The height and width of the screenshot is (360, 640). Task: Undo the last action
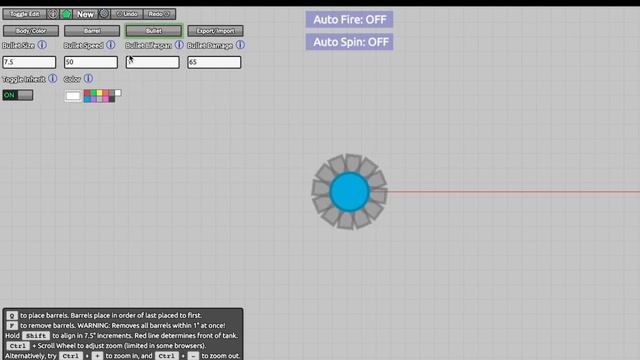[x=127, y=14]
